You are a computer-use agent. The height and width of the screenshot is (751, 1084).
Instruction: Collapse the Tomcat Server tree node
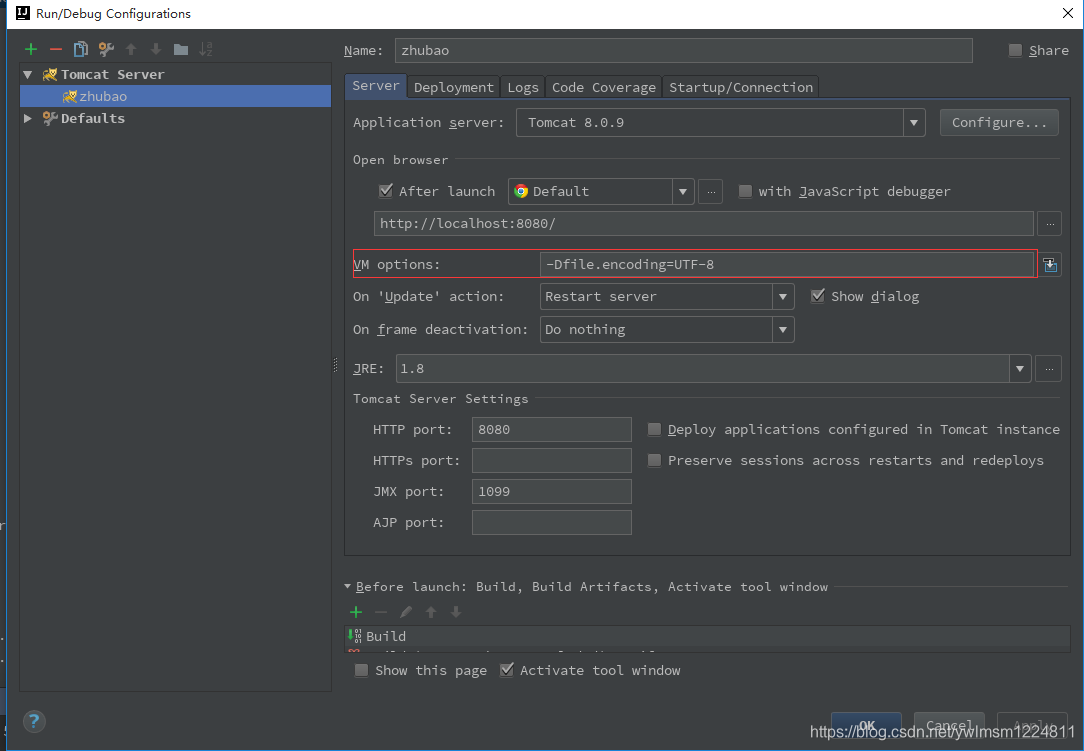pos(28,75)
